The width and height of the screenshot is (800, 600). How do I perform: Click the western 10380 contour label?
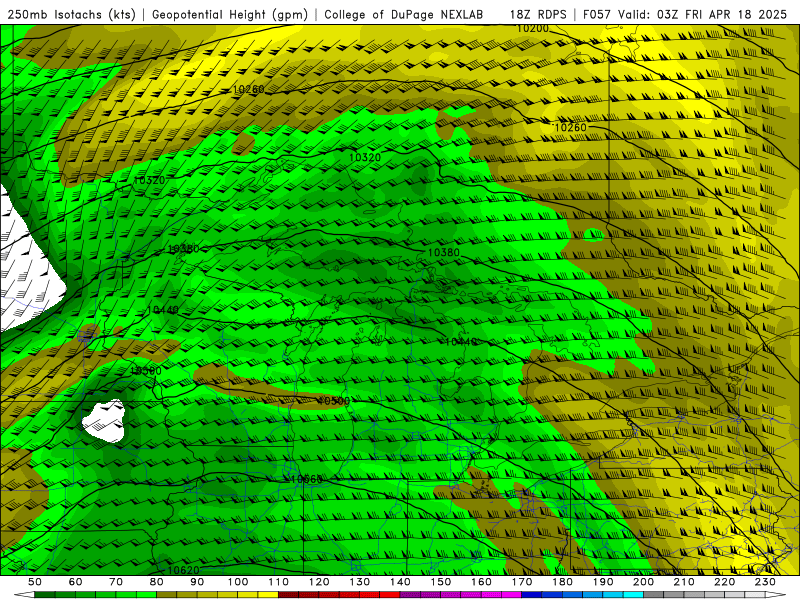[183, 249]
